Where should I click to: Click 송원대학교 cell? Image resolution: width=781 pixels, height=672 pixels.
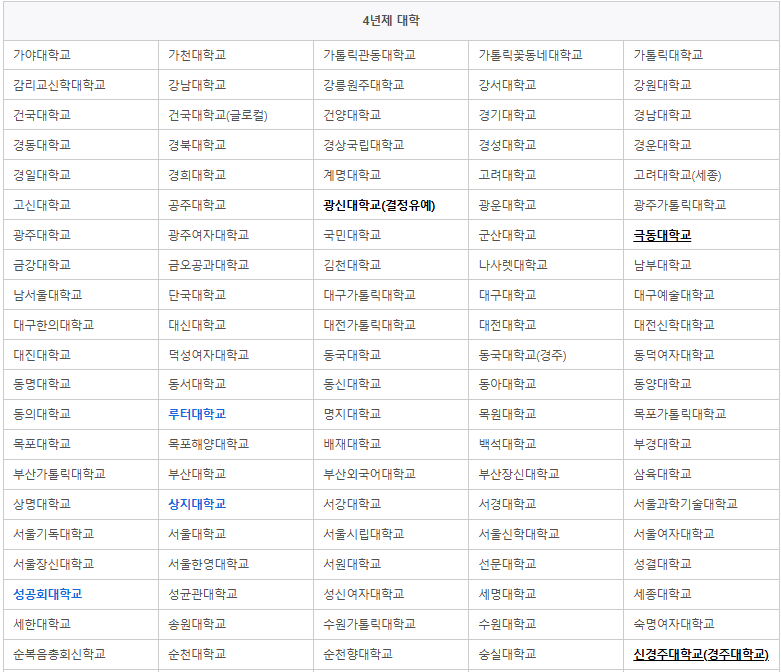point(236,624)
